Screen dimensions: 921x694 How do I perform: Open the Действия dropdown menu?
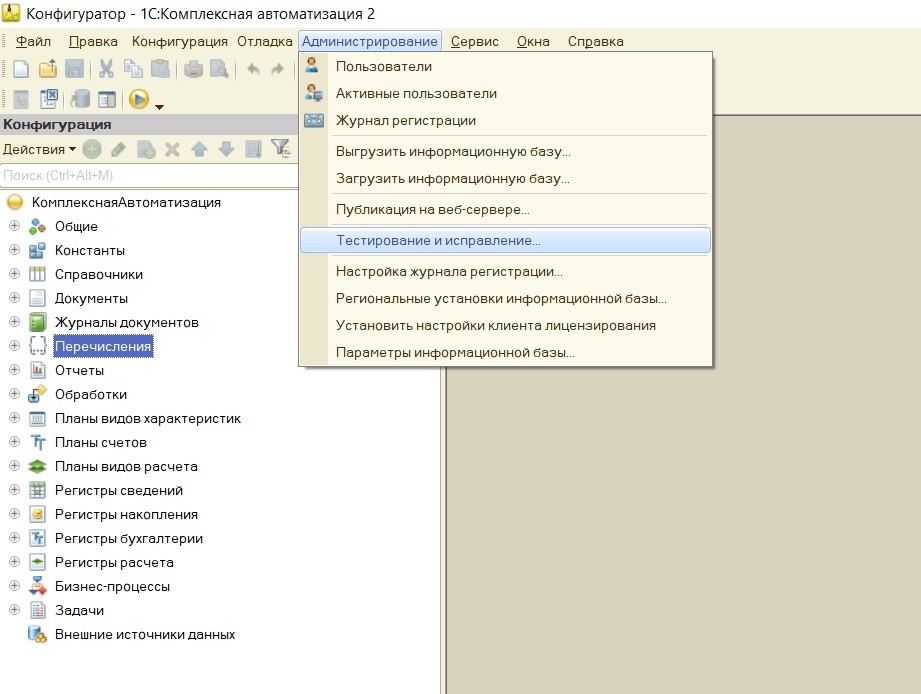click(x=39, y=149)
